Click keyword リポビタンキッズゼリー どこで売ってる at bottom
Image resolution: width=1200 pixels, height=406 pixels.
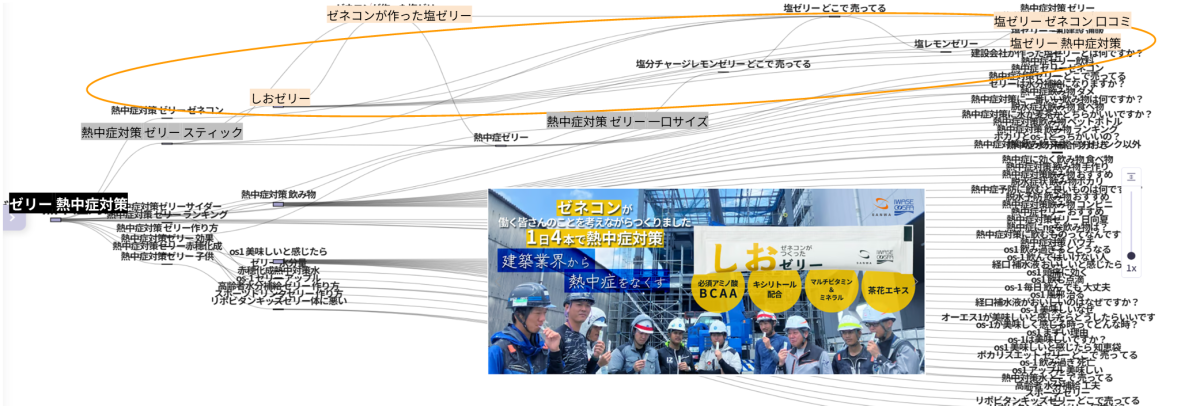(1057, 400)
